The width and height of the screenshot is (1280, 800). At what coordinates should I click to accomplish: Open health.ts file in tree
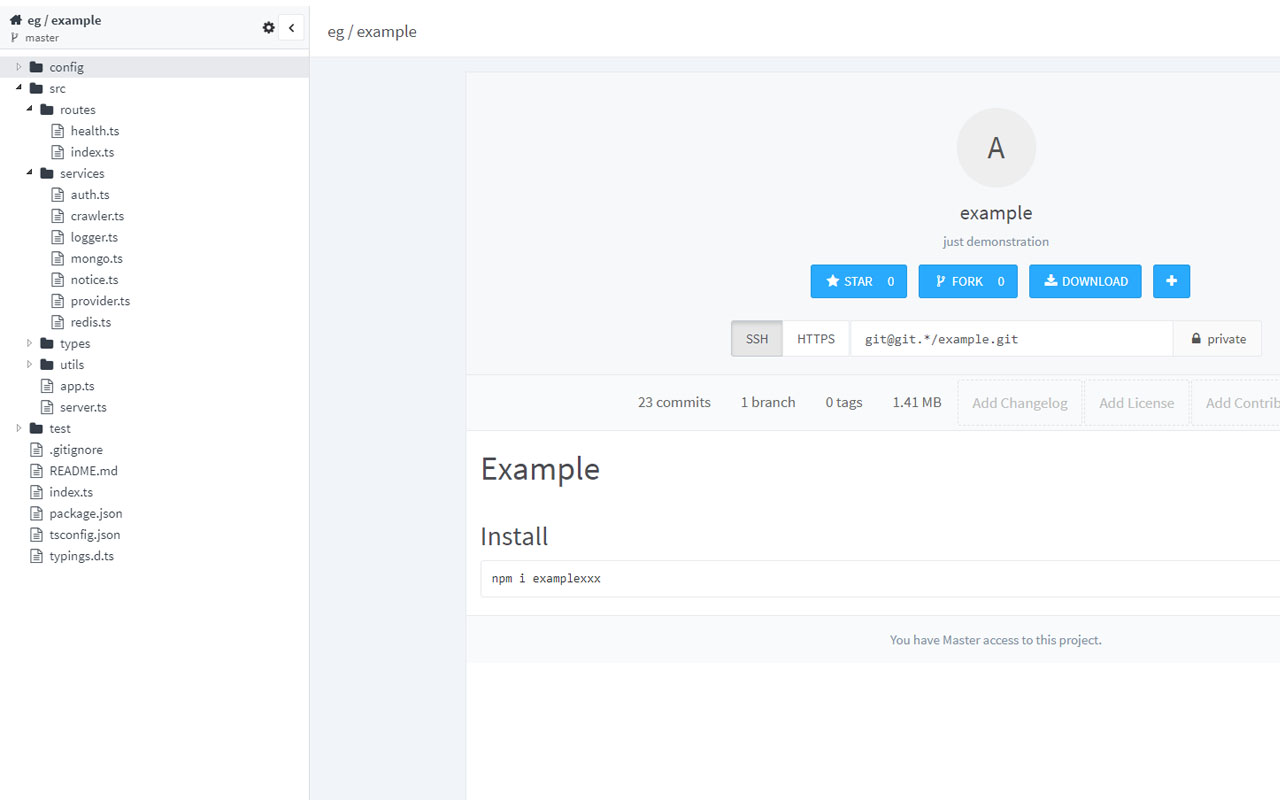click(x=95, y=131)
